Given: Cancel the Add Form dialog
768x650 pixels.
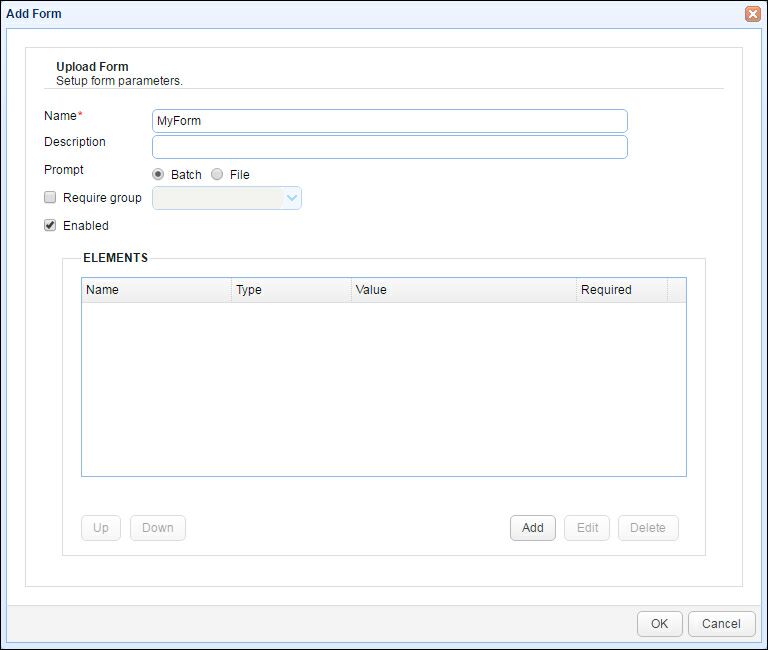Looking at the screenshot, I should [721, 624].
